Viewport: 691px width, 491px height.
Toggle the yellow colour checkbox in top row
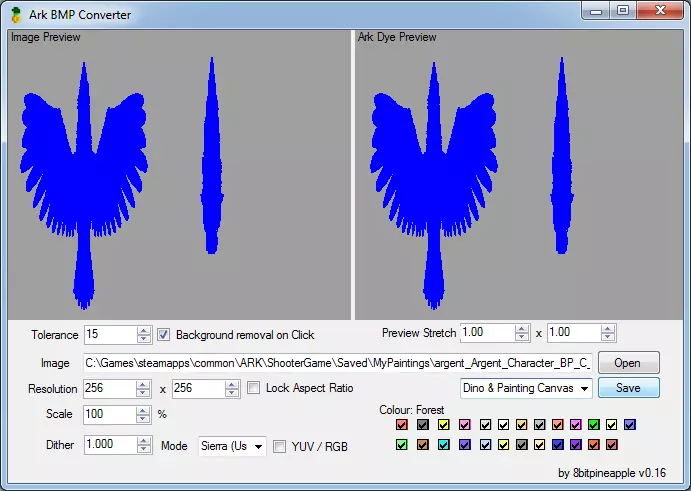pyautogui.click(x=443, y=425)
